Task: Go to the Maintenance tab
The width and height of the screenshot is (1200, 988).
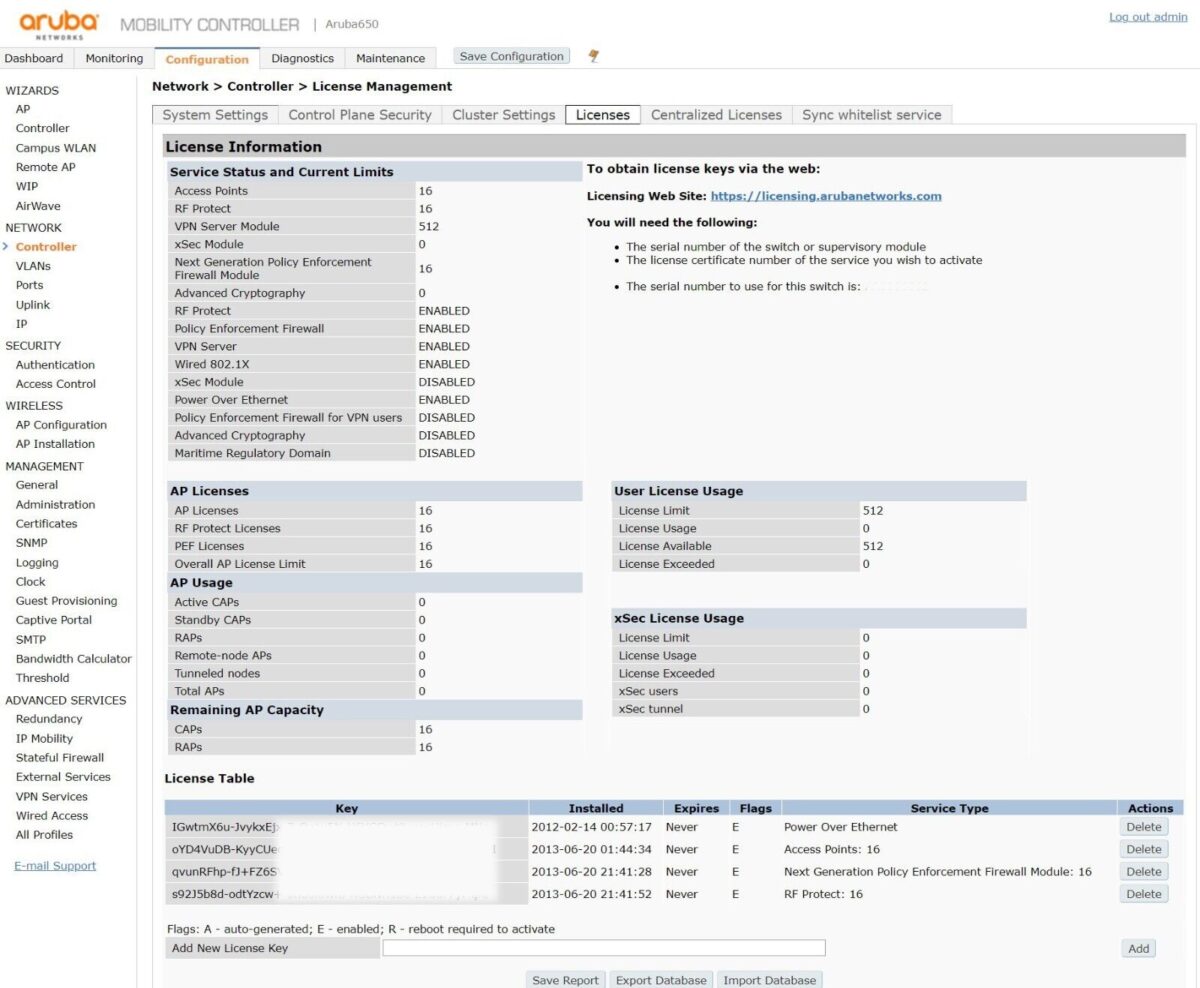Action: 390,58
